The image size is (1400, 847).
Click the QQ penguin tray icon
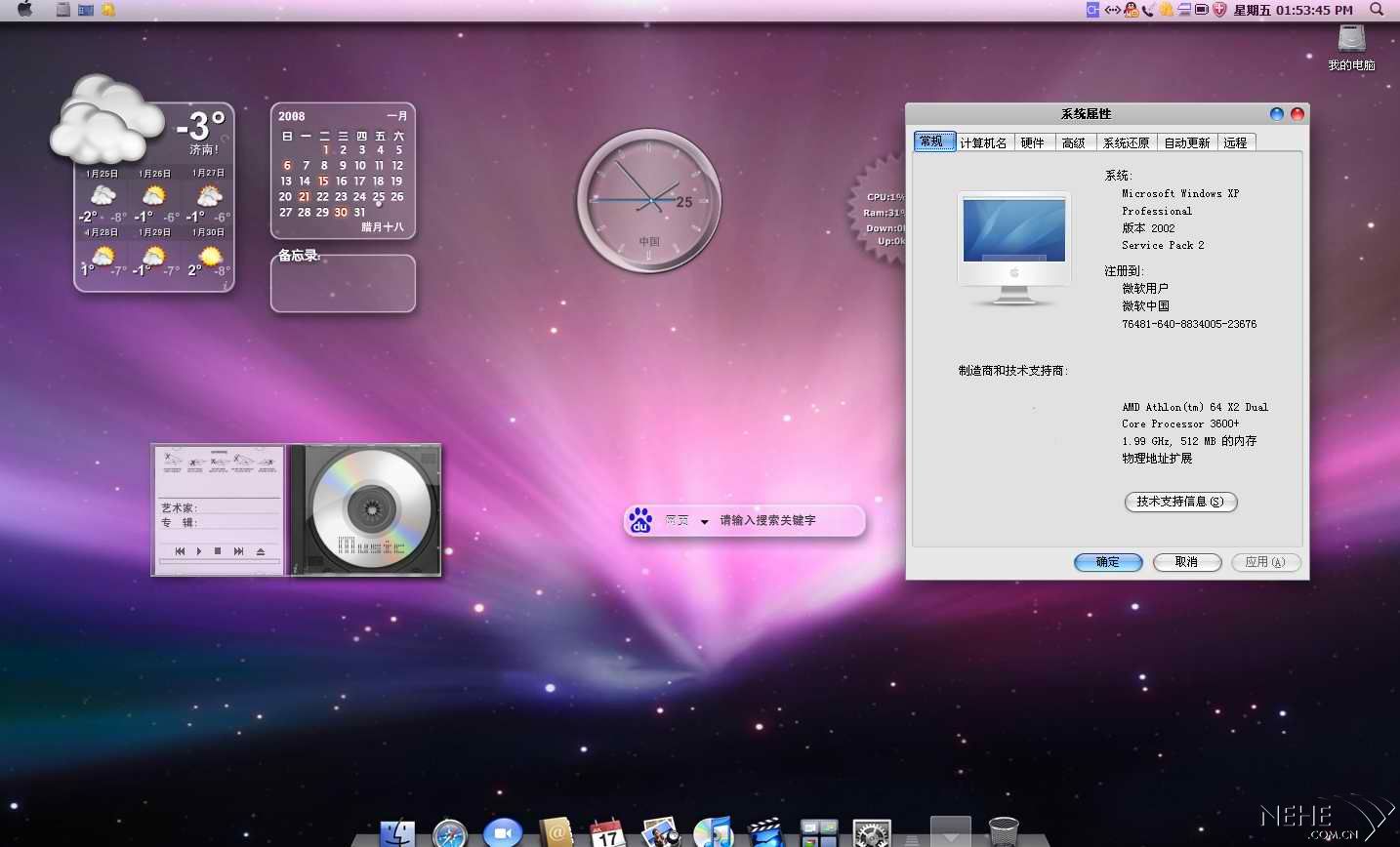tap(1132, 10)
